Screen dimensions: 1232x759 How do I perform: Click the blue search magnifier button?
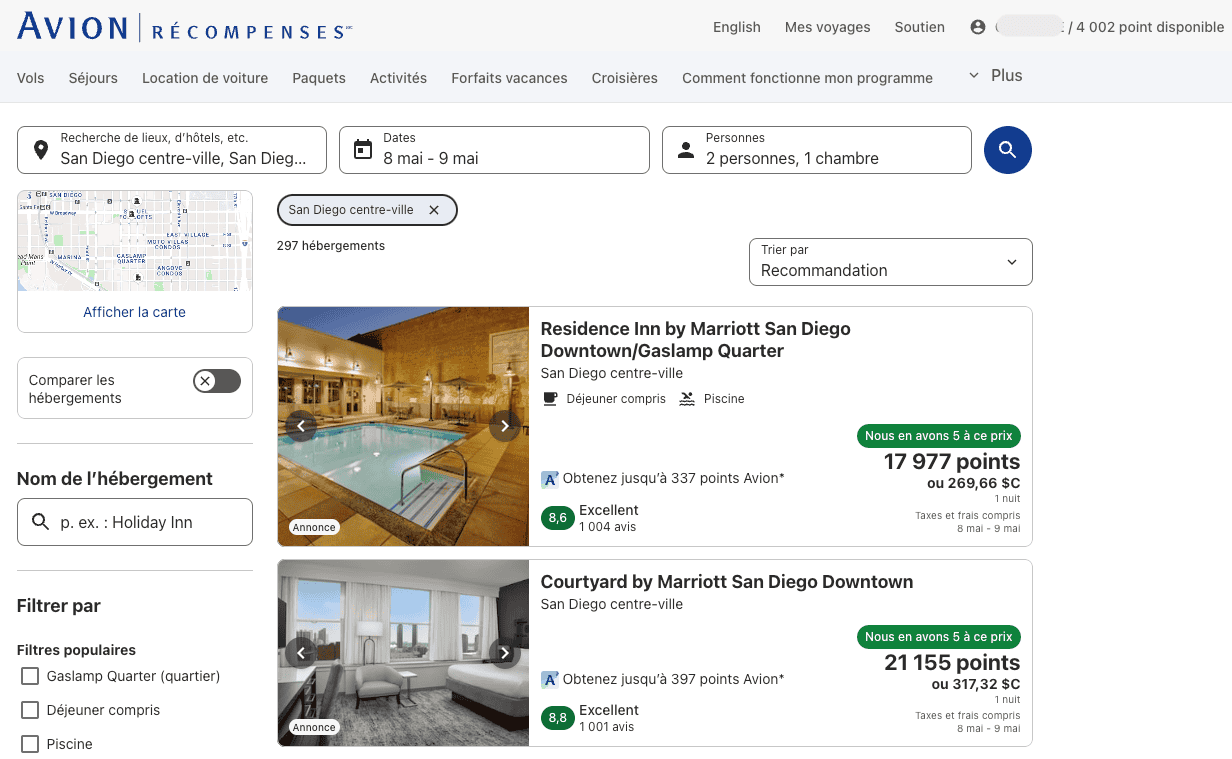[1007, 150]
